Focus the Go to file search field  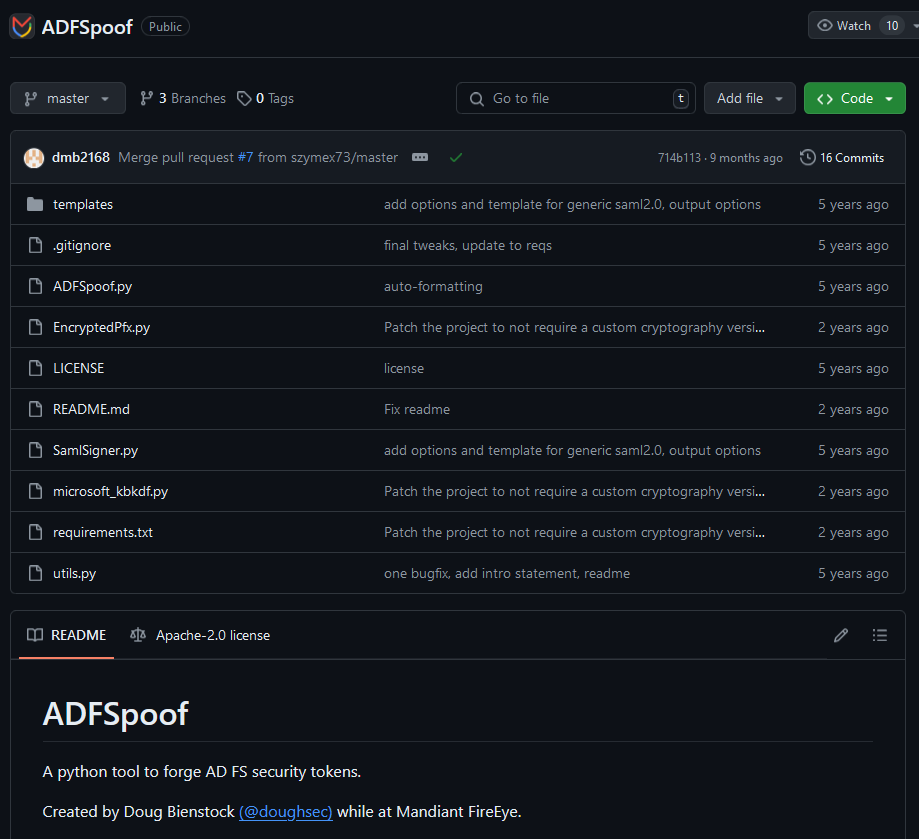click(576, 98)
